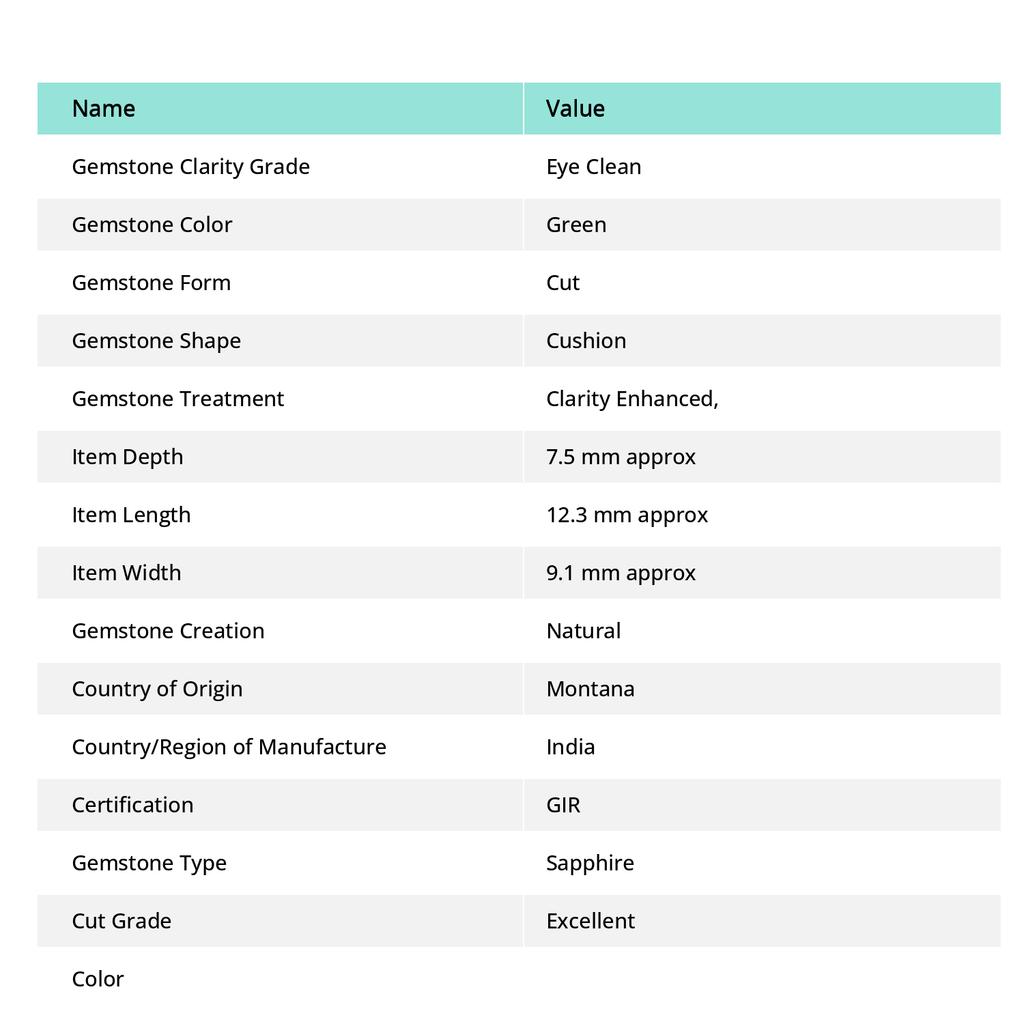Click the Montana value cell
Viewport: 1024px width, 1024px height.
point(590,689)
